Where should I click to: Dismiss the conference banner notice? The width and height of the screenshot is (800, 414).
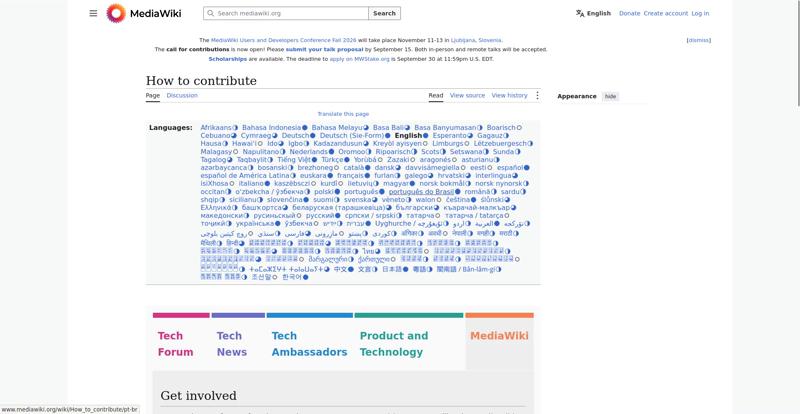pyautogui.click(x=698, y=40)
